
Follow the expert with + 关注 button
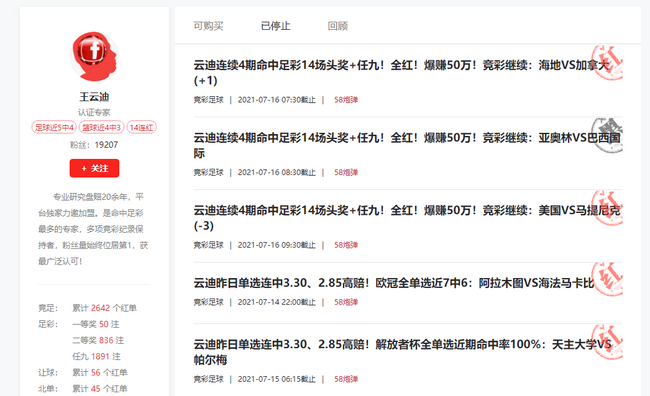click(x=94, y=168)
